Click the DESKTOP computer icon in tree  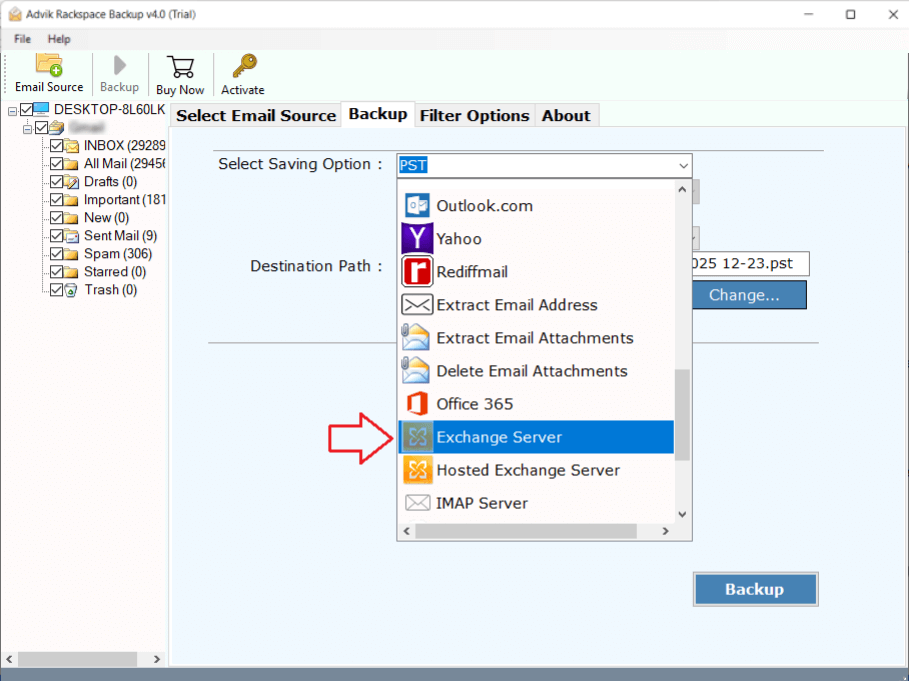point(41,109)
